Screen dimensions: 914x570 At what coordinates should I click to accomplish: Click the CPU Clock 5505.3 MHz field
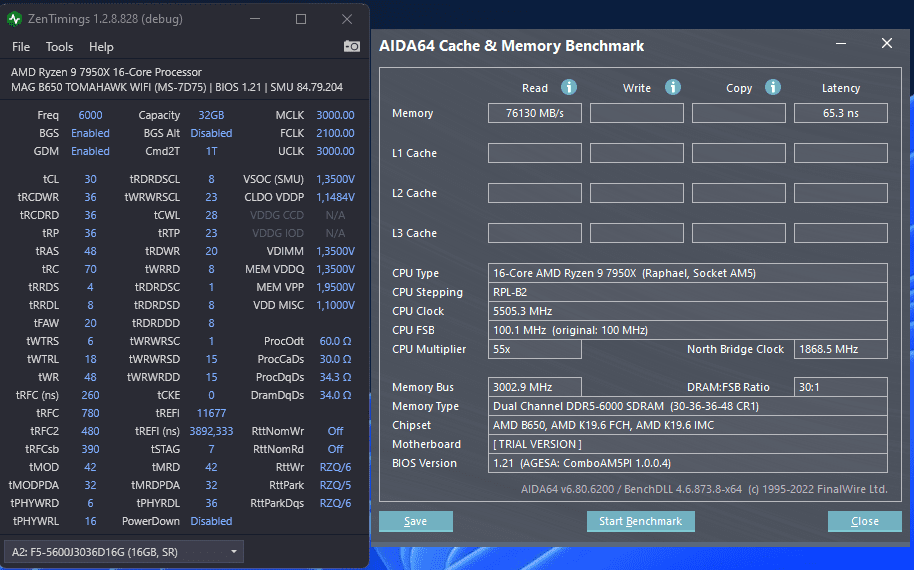688,311
